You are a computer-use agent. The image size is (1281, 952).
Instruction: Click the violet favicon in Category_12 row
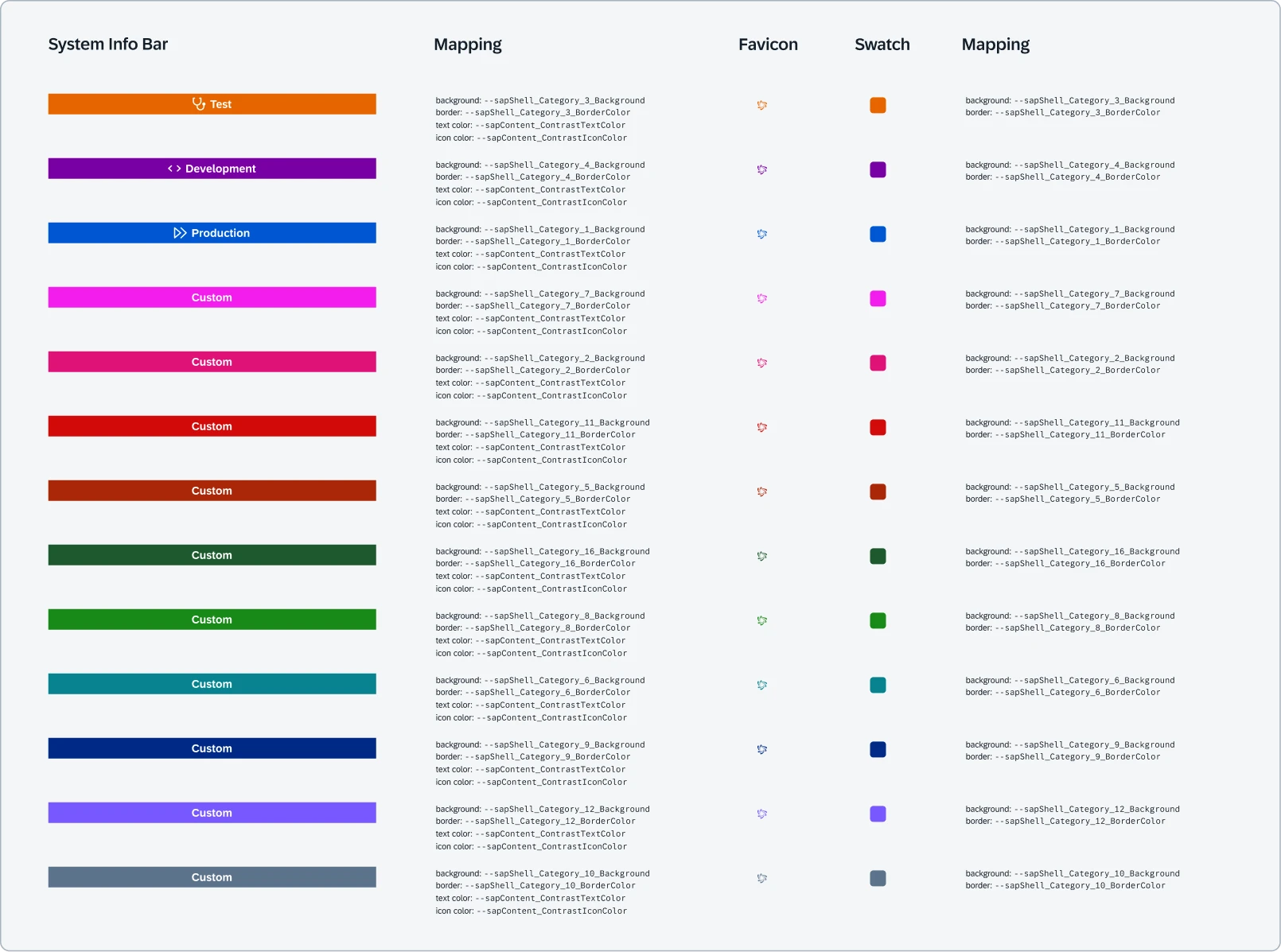[762, 814]
